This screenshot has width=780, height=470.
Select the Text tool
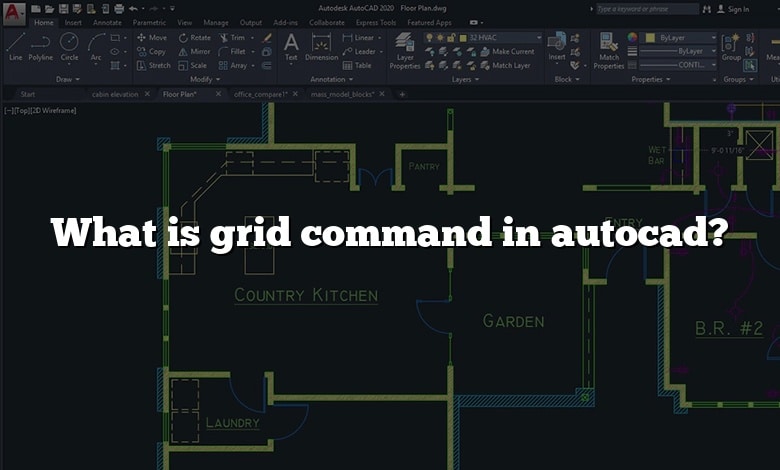click(291, 47)
